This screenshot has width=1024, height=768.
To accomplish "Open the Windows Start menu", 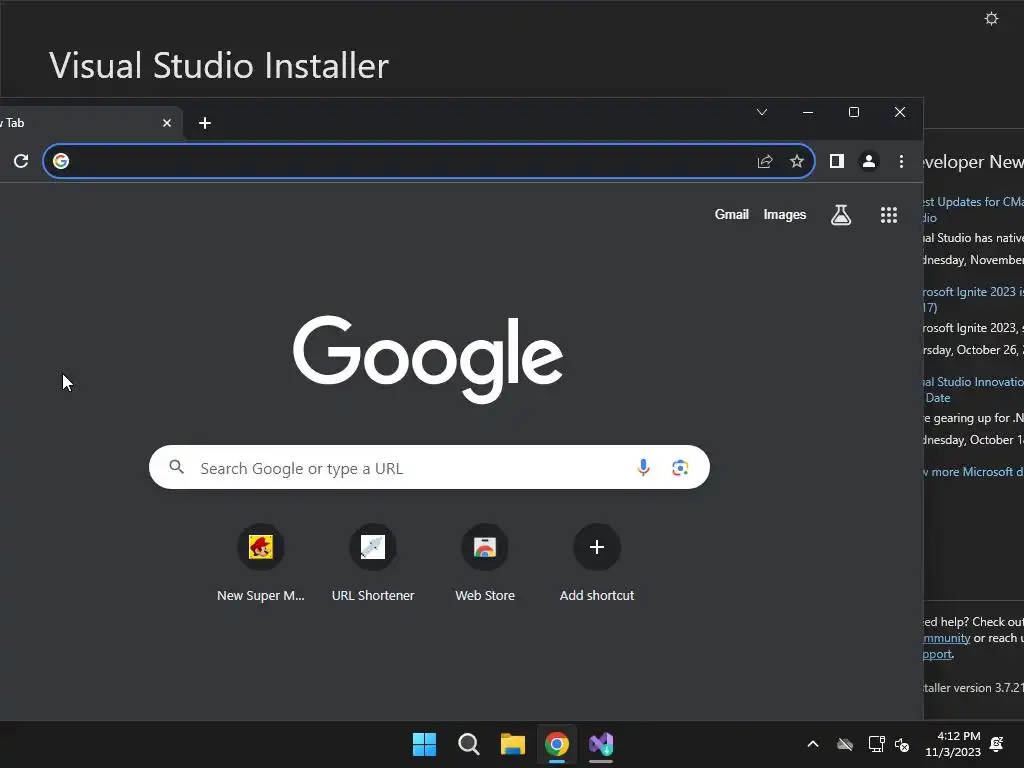I will tap(424, 744).
